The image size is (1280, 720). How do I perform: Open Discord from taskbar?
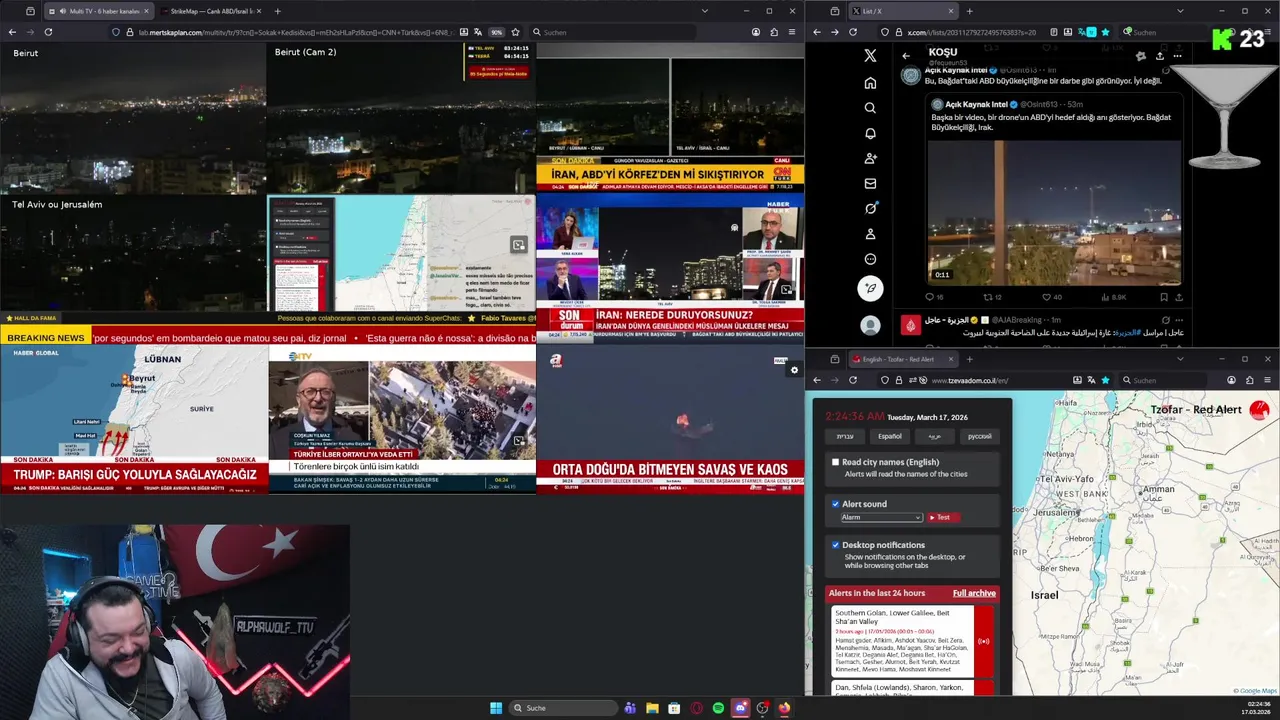[740, 708]
